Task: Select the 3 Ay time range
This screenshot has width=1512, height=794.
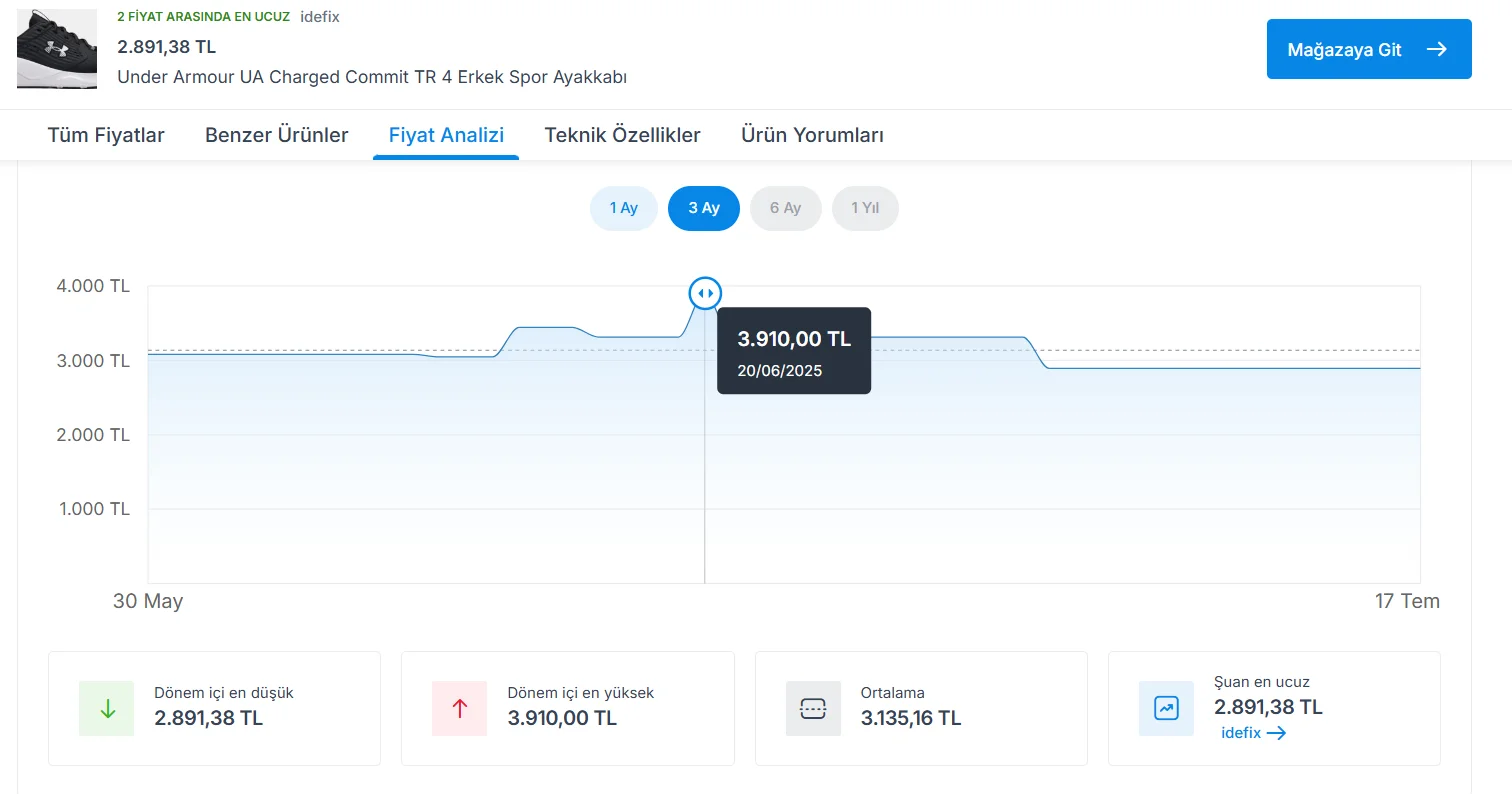Action: pos(704,209)
